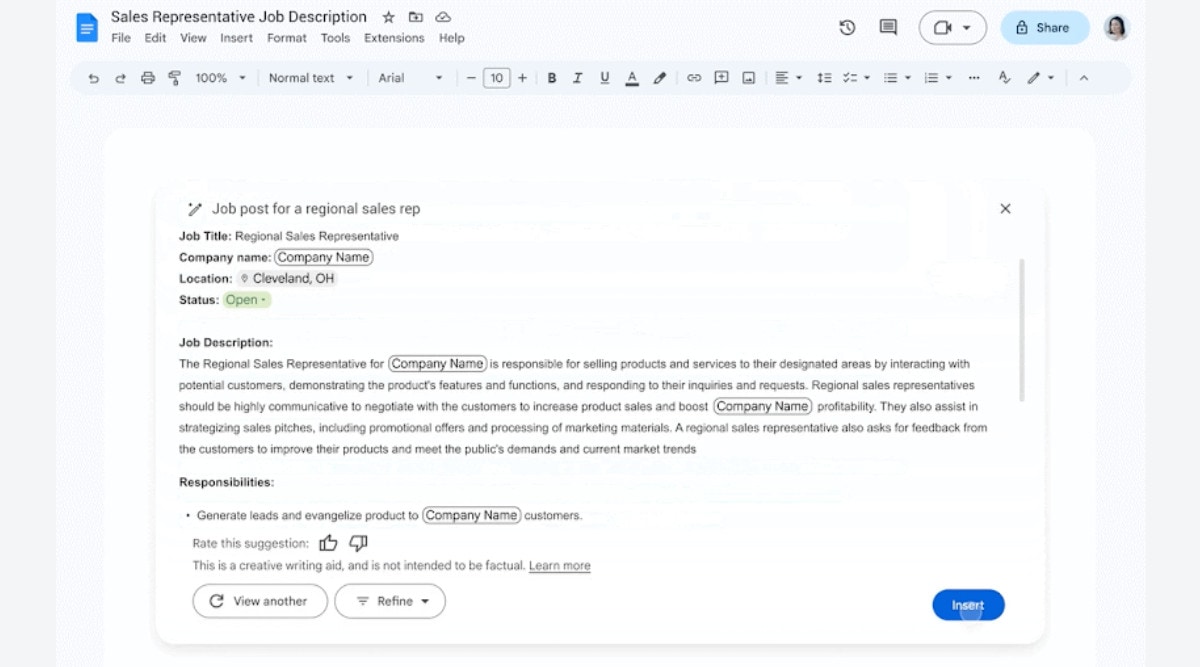Open the Refine dropdown

390,601
